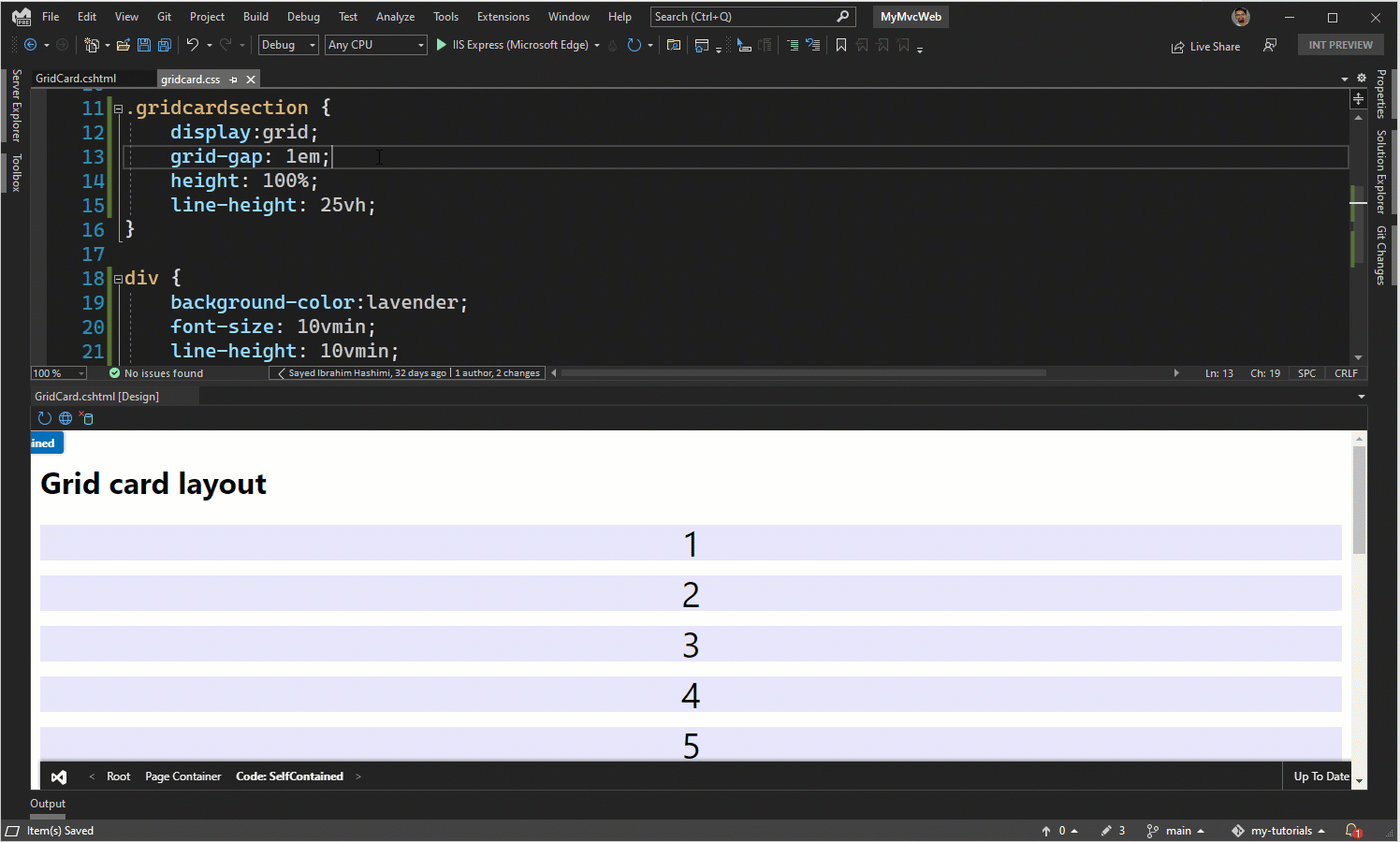Select the Feedback smiley icon

[x=1270, y=45]
